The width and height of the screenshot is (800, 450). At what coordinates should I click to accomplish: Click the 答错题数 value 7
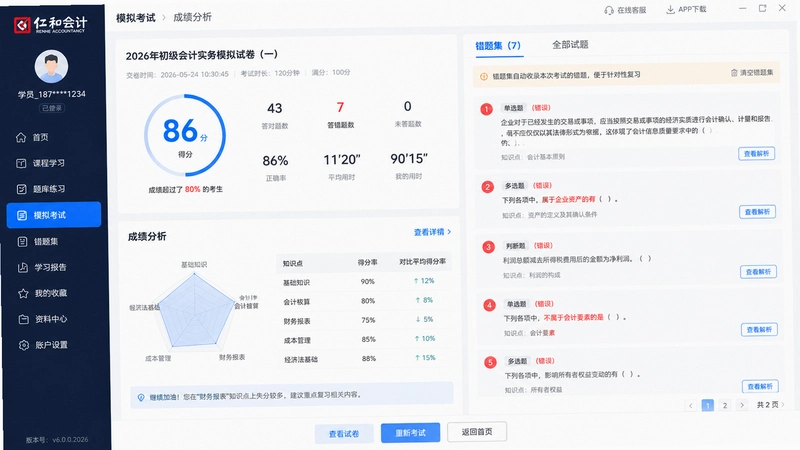(340, 107)
